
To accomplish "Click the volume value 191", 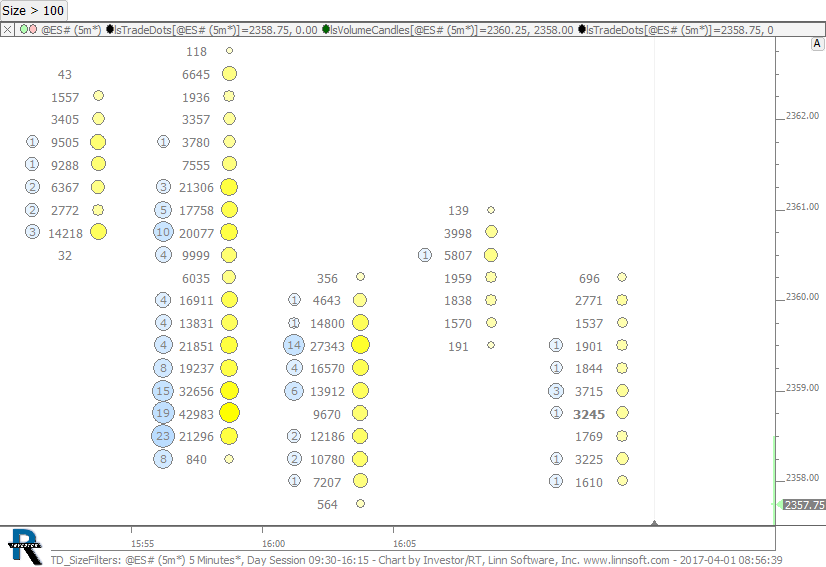I will pyautogui.click(x=458, y=347).
